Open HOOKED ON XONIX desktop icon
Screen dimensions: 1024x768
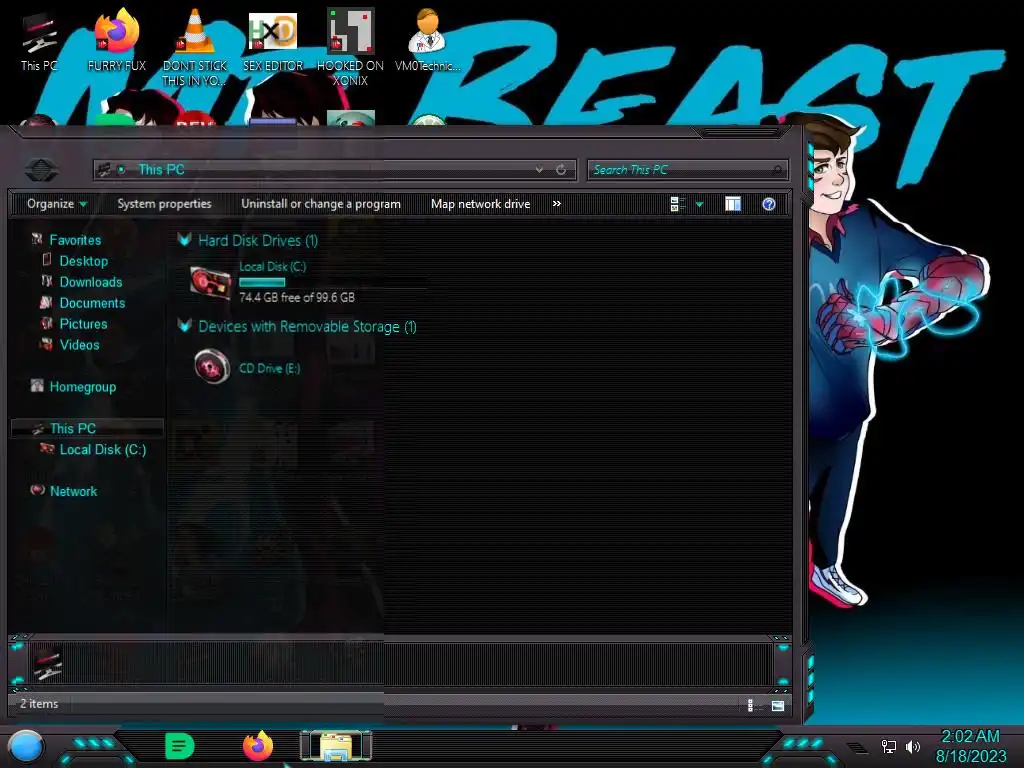(350, 48)
